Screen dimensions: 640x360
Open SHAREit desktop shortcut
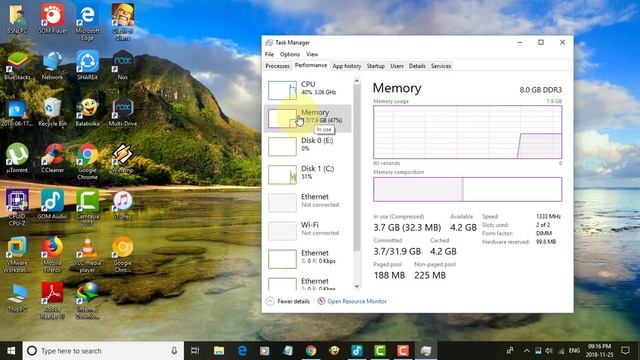[87, 66]
